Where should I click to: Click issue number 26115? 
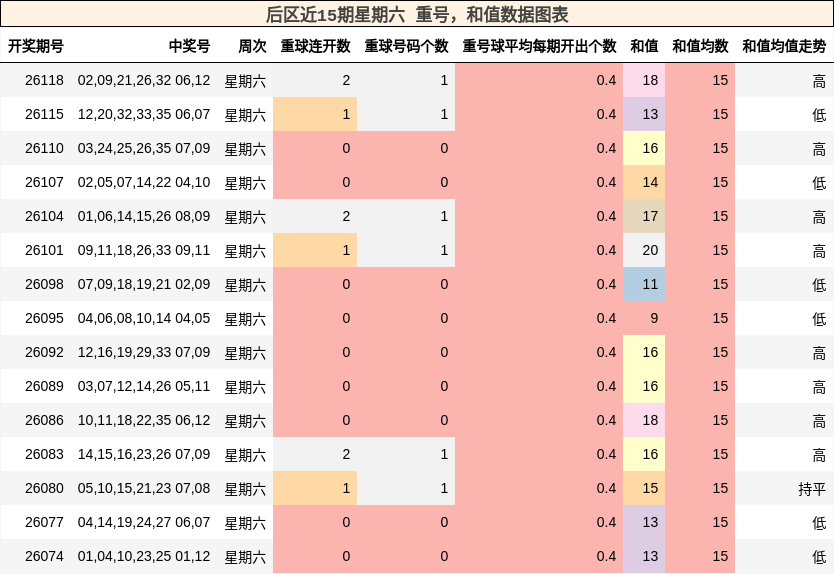(44, 114)
